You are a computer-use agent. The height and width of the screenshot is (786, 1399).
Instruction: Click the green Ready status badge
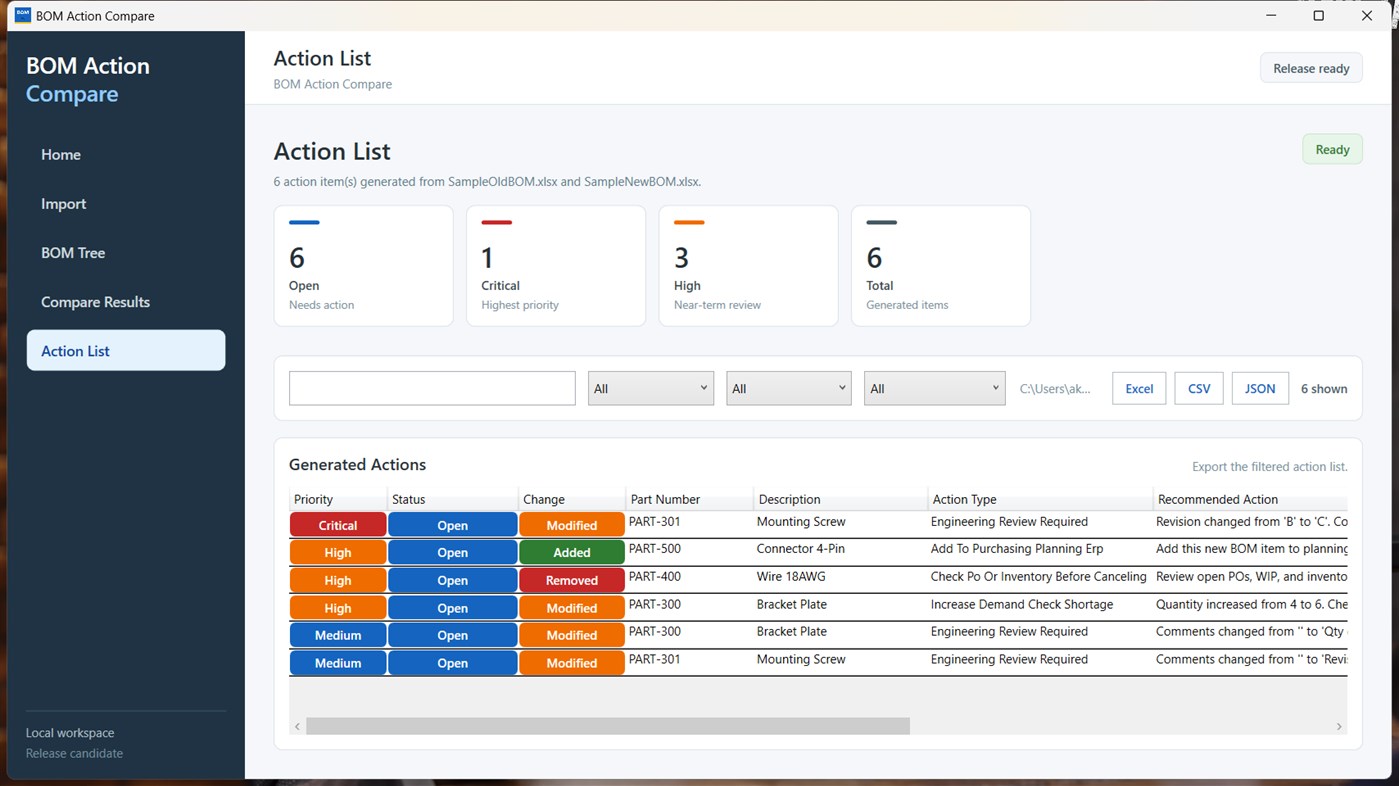point(1332,149)
